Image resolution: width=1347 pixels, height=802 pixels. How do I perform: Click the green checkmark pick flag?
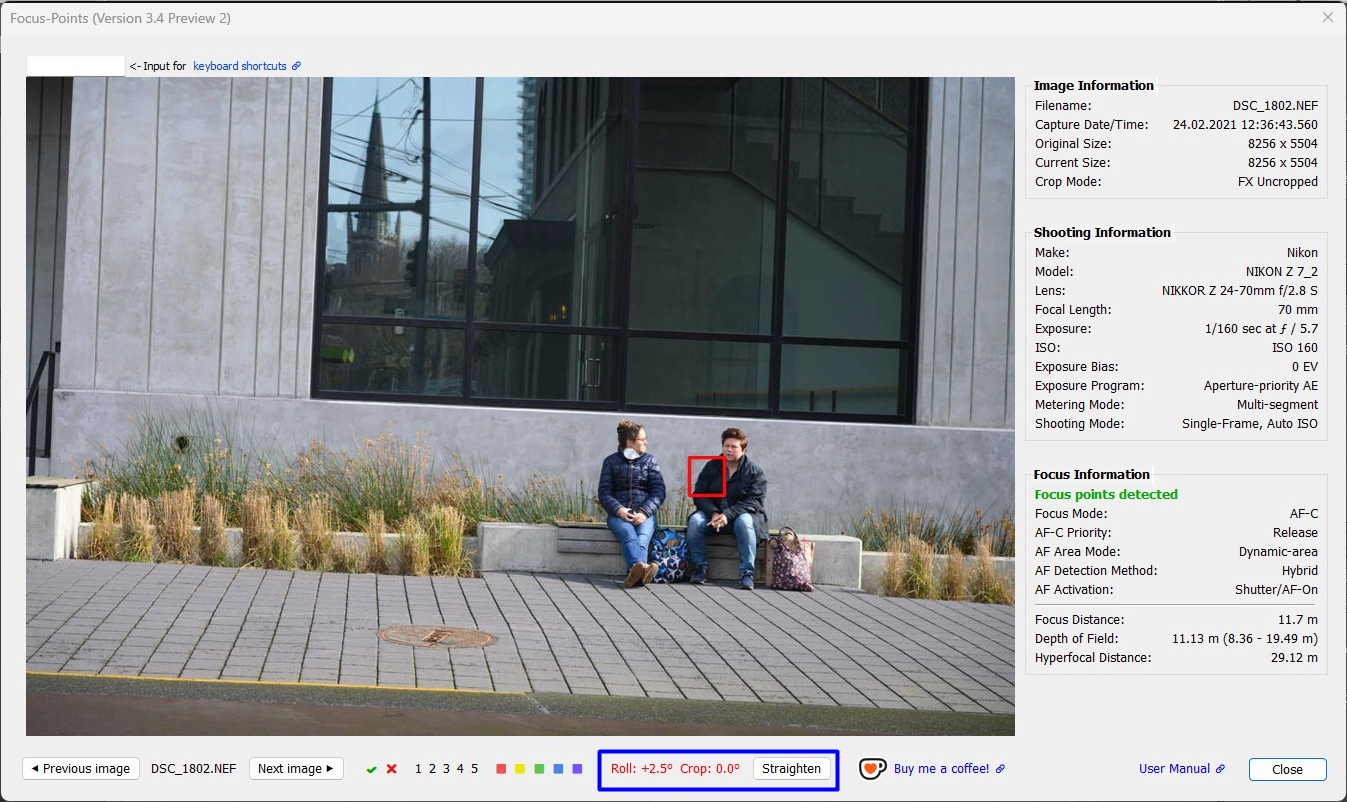pos(372,769)
